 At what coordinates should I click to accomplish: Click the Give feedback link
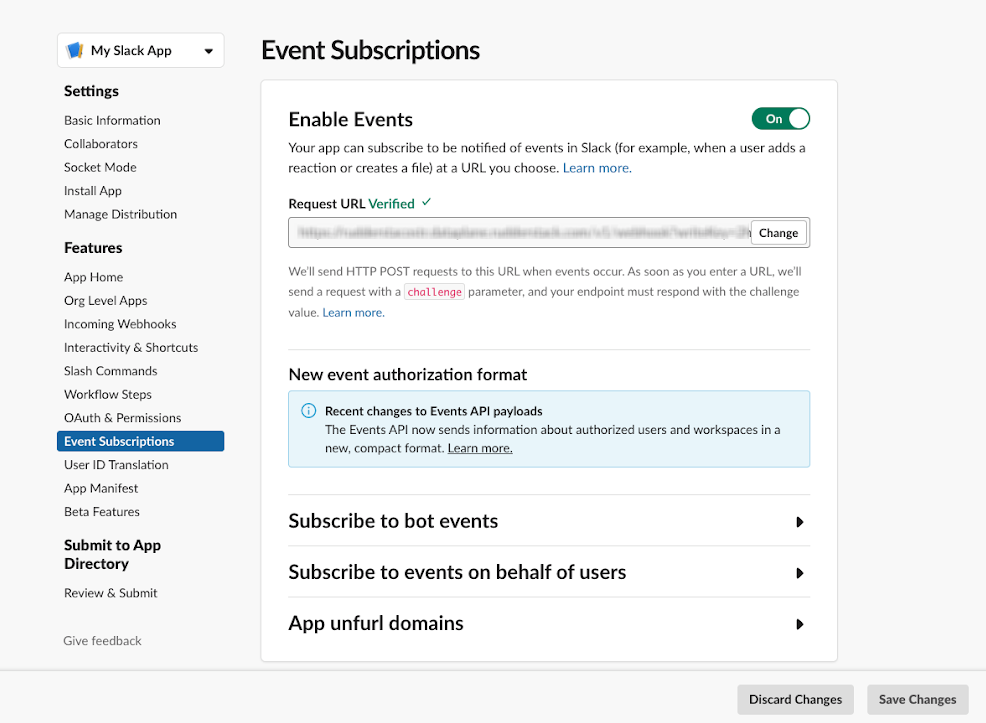102,641
